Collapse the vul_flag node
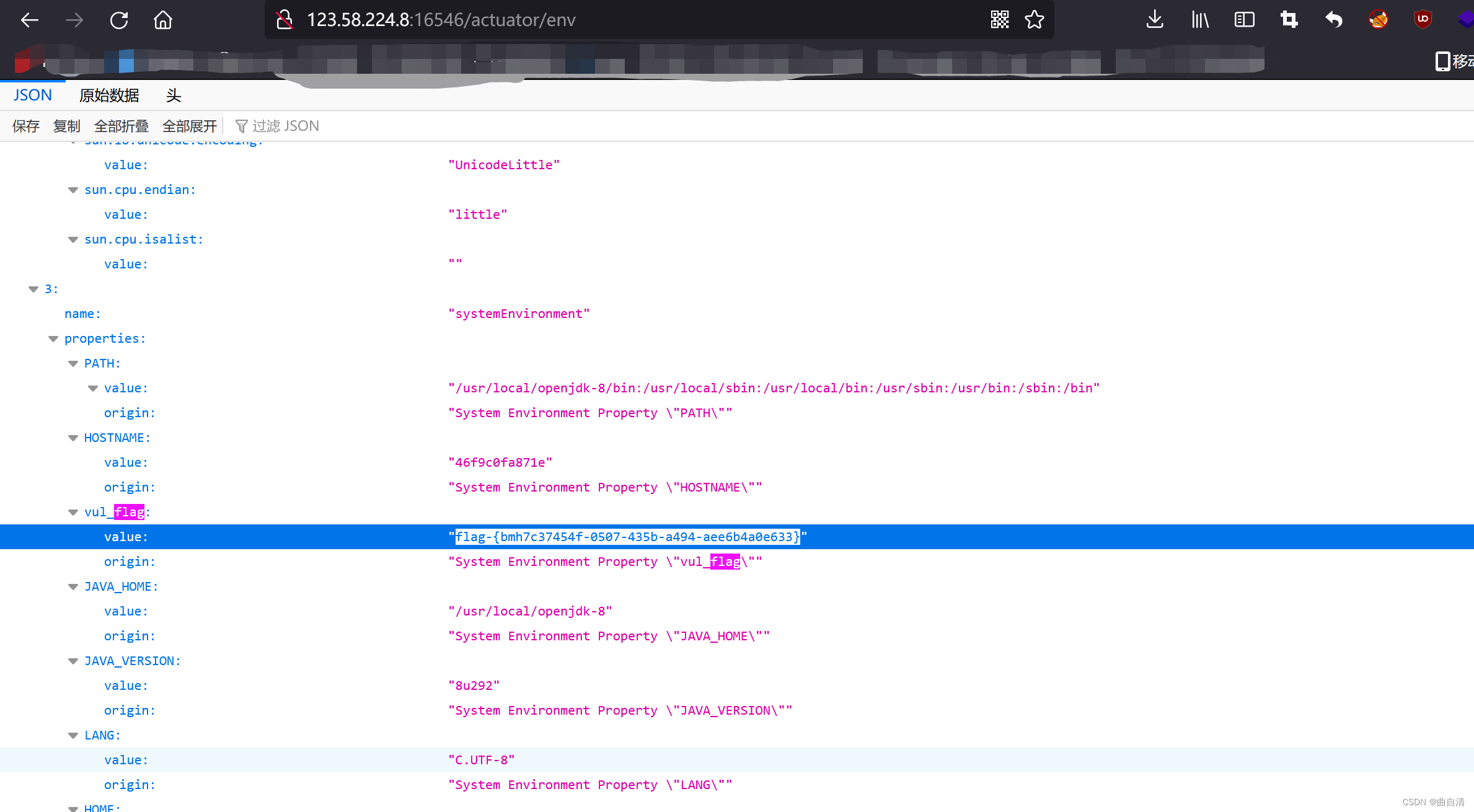 coord(73,513)
